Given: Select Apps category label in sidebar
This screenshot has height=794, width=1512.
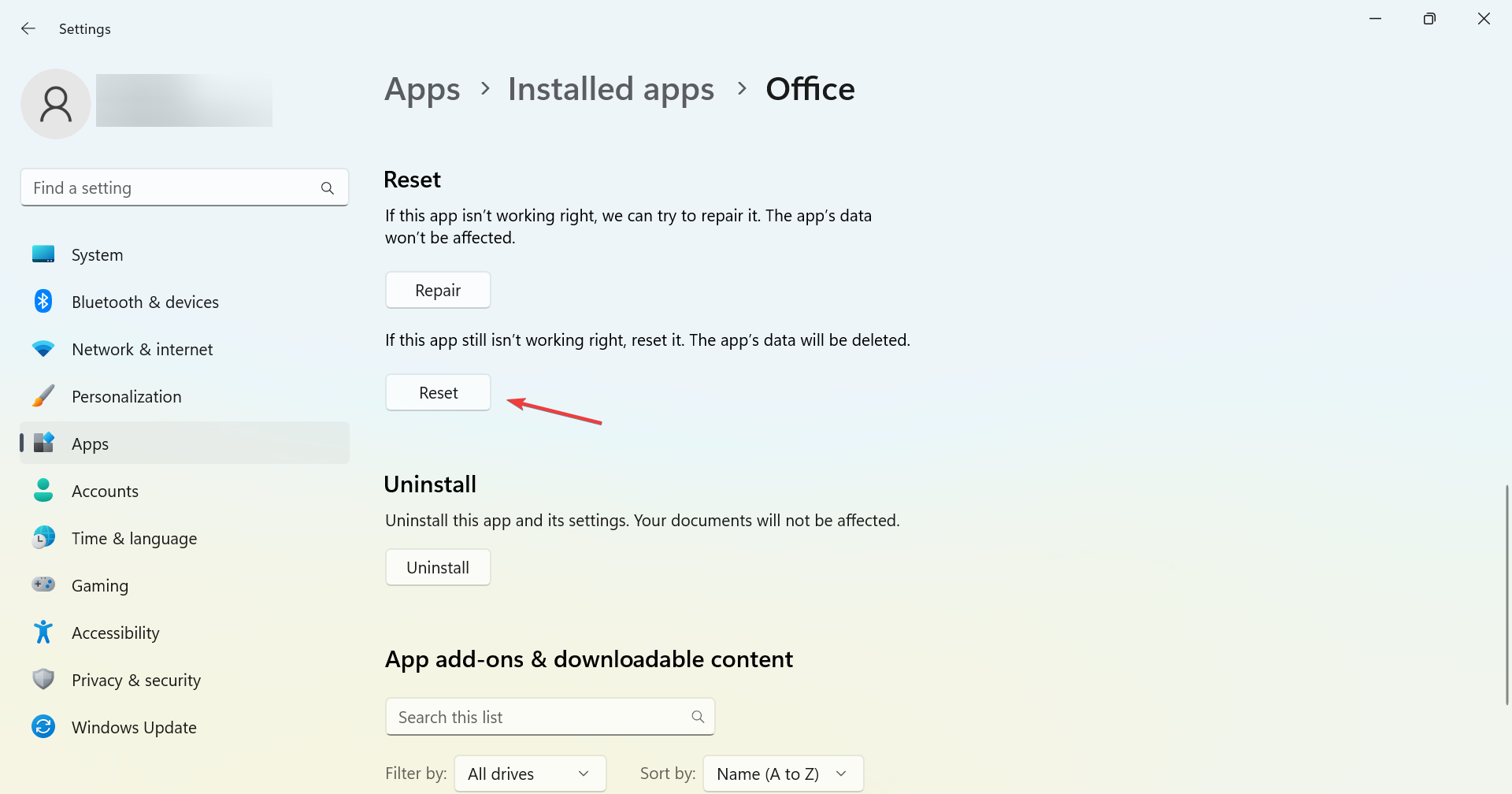Looking at the screenshot, I should tap(90, 444).
